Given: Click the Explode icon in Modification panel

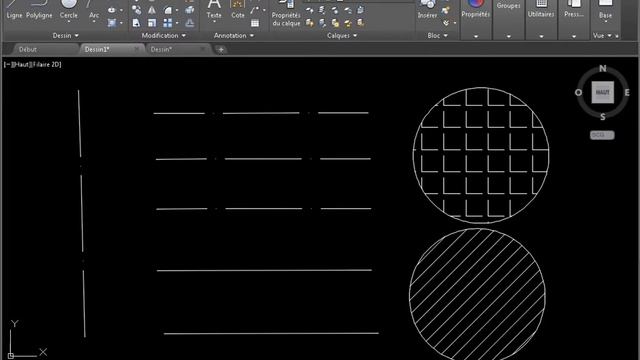Looking at the screenshot, I should (189, 10).
